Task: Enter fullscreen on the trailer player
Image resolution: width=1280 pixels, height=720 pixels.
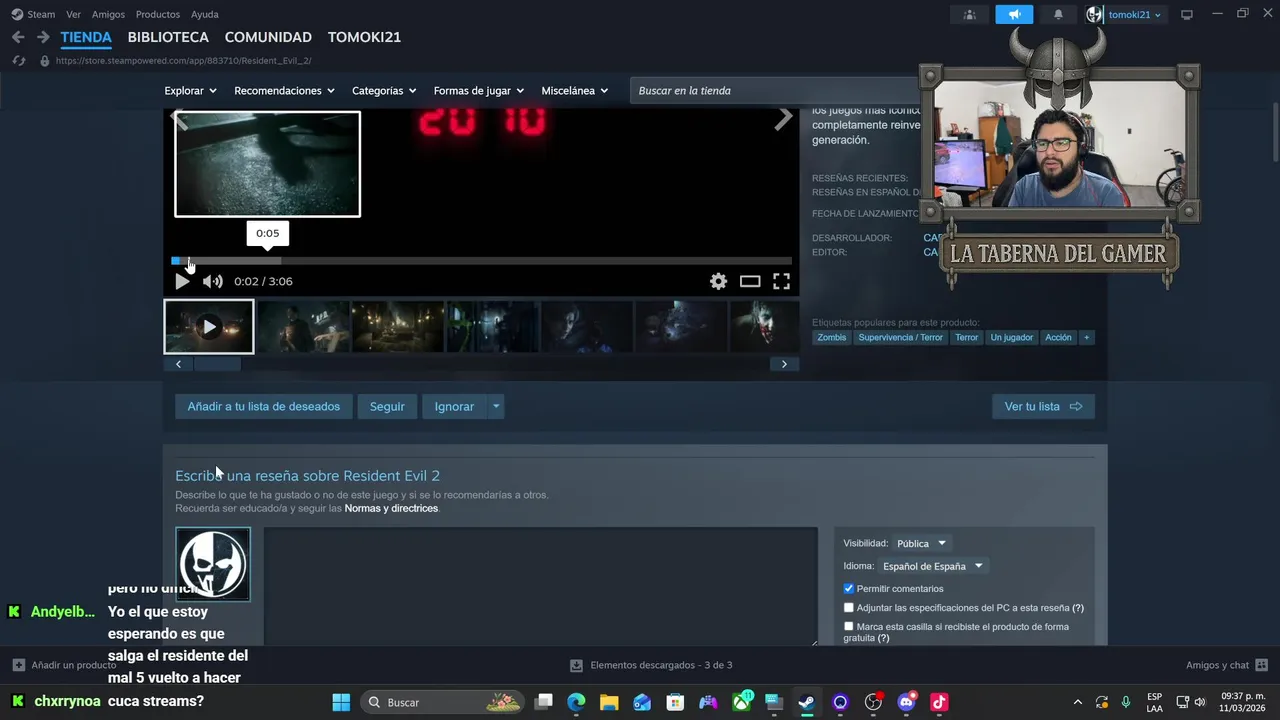Action: pos(781,282)
